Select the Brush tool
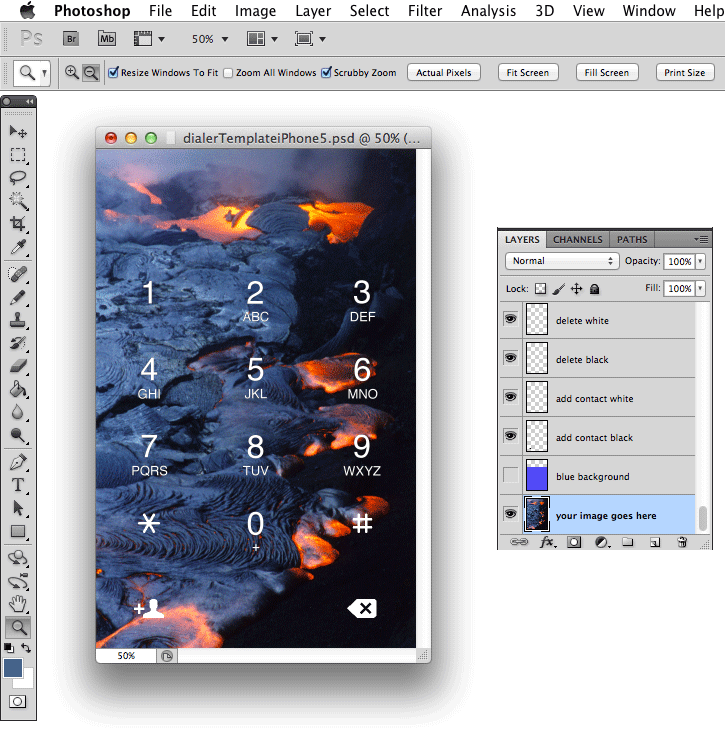725x747 pixels. tap(18, 297)
